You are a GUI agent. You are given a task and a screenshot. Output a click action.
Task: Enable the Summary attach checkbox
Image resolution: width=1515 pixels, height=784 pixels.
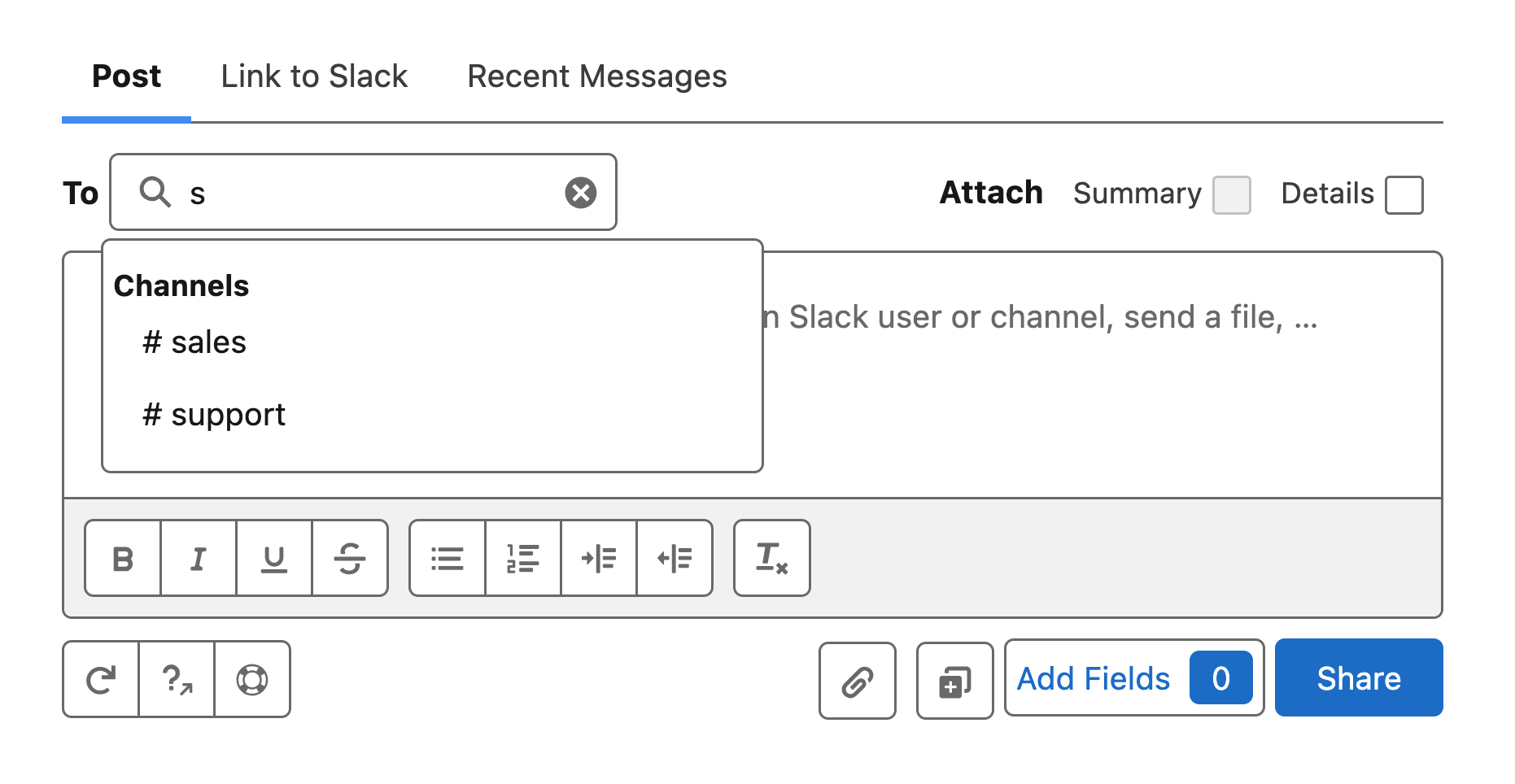1231,195
